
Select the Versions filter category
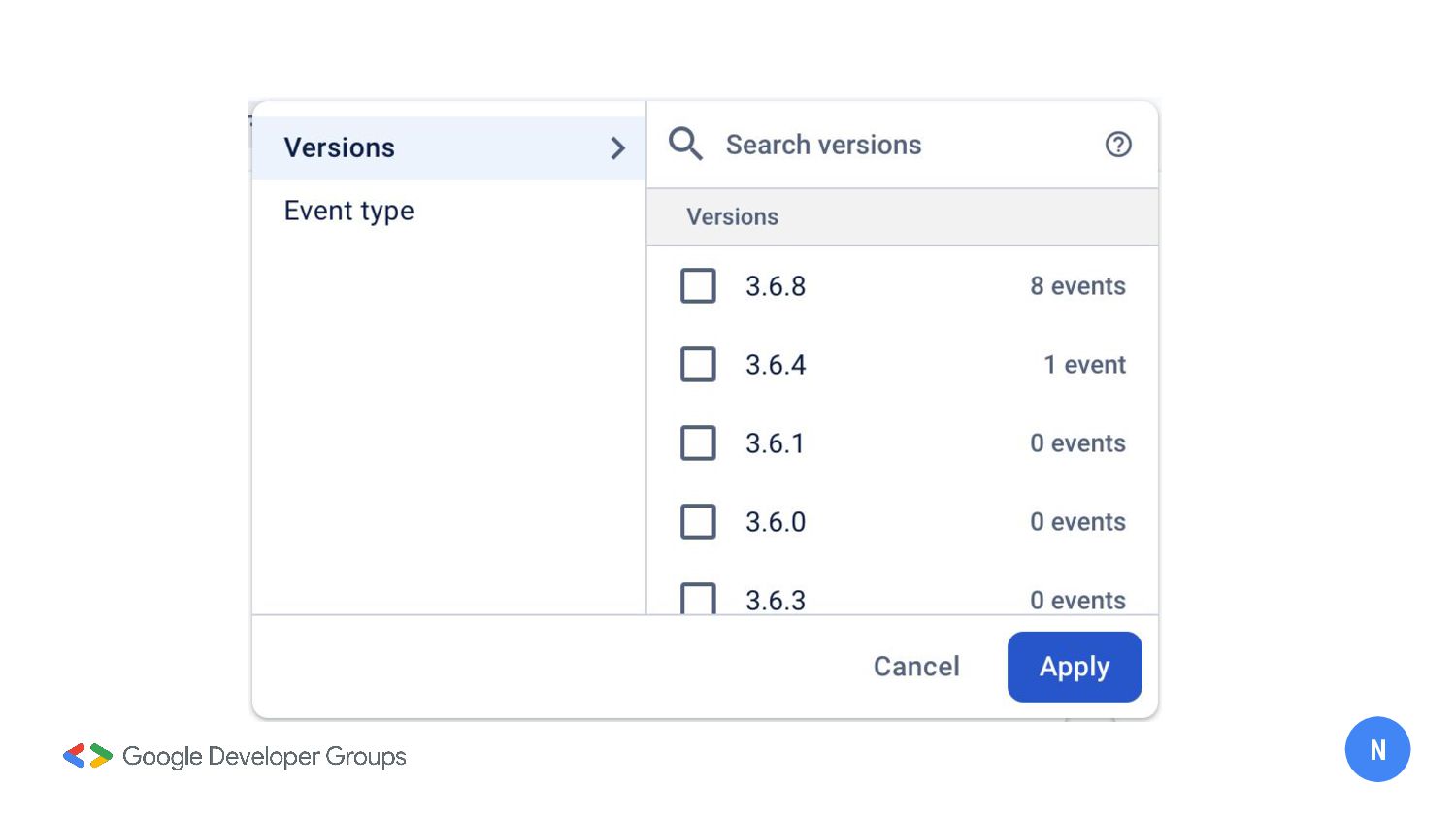(x=340, y=147)
